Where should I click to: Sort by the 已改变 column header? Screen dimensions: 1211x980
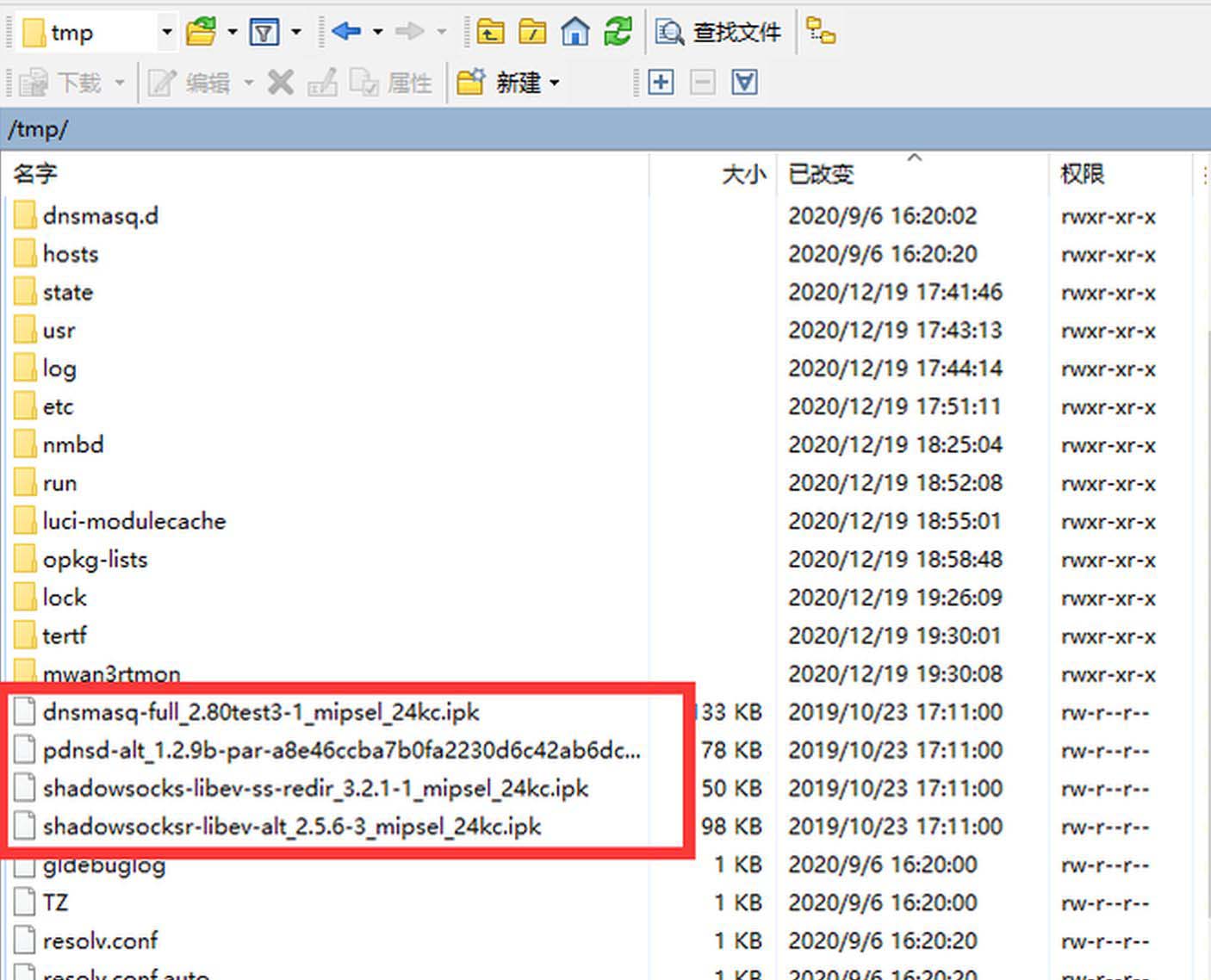point(821,174)
